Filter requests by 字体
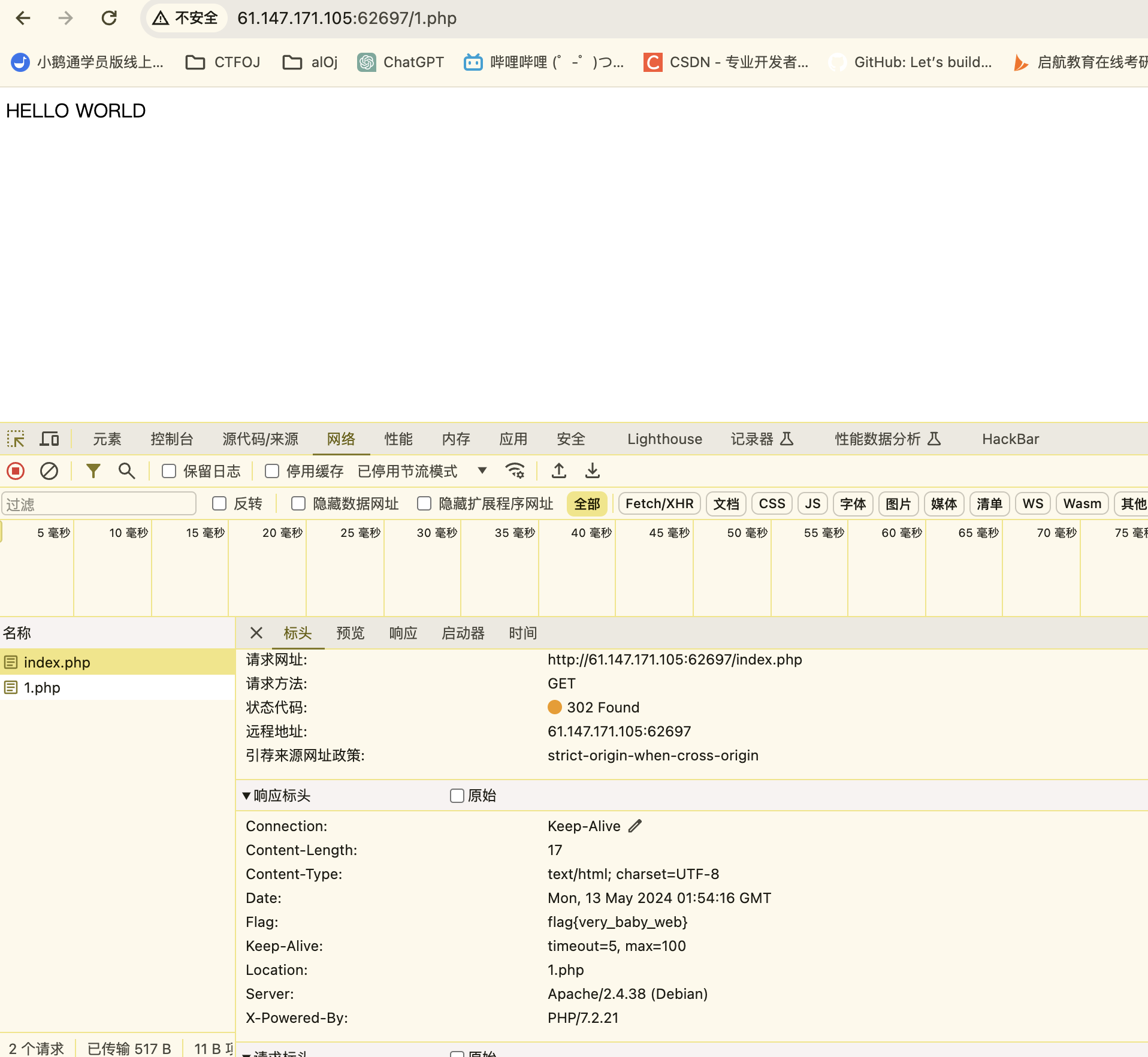 coord(853,503)
